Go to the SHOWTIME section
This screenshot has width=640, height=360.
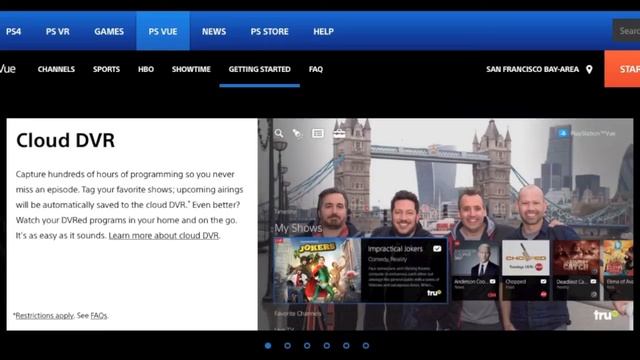point(191,69)
